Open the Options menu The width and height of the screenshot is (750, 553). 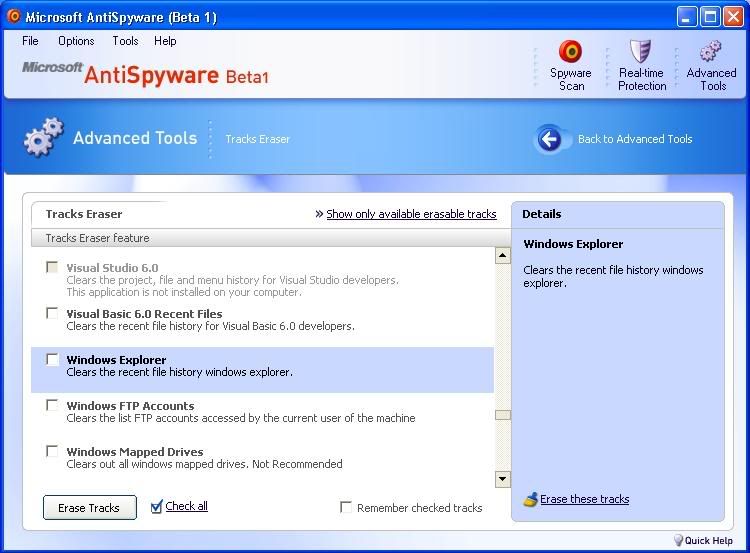76,41
